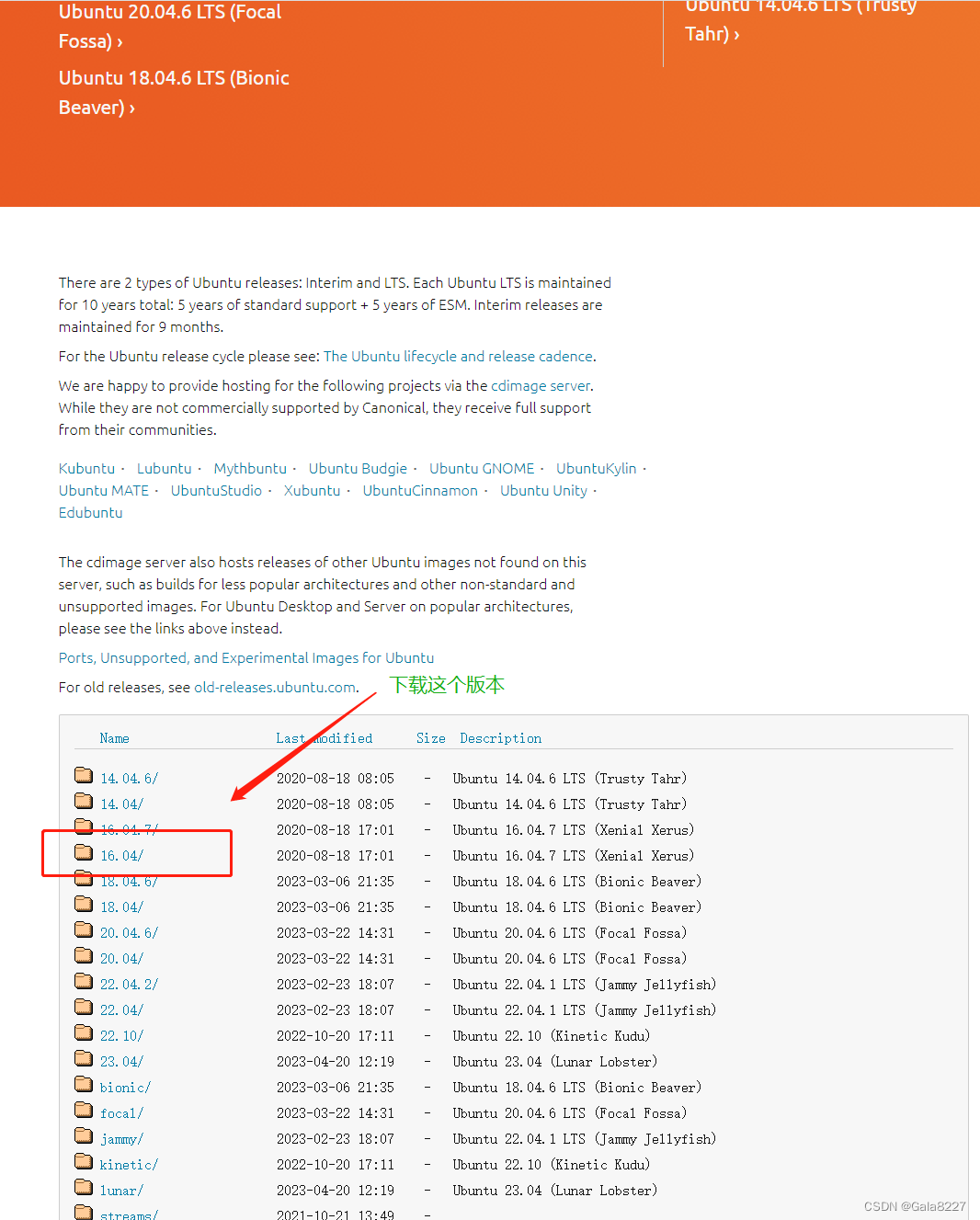This screenshot has height=1220, width=980.
Task: Open the 20.04.6/ directory
Action: [129, 933]
